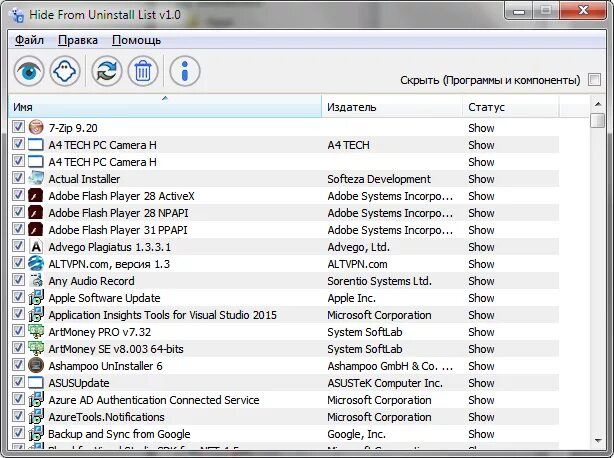Click the vertical scrollbar thumb
This screenshot has width=614, height=458.
tap(598, 121)
